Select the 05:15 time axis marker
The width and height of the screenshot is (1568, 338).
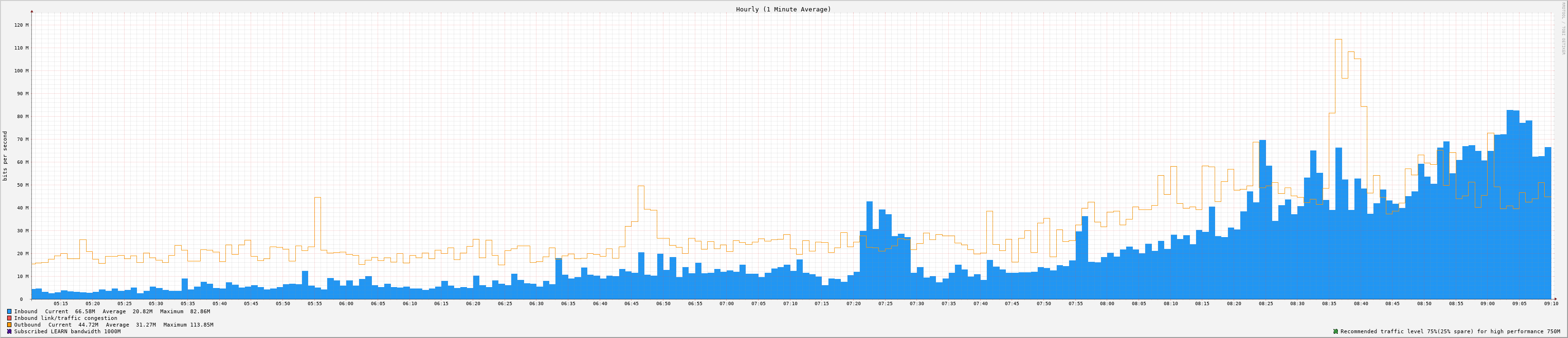tap(61, 303)
